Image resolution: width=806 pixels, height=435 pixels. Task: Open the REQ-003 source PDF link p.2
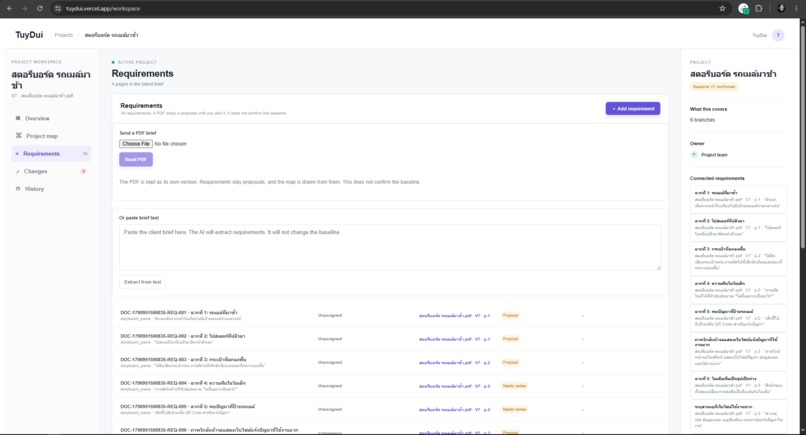454,362
